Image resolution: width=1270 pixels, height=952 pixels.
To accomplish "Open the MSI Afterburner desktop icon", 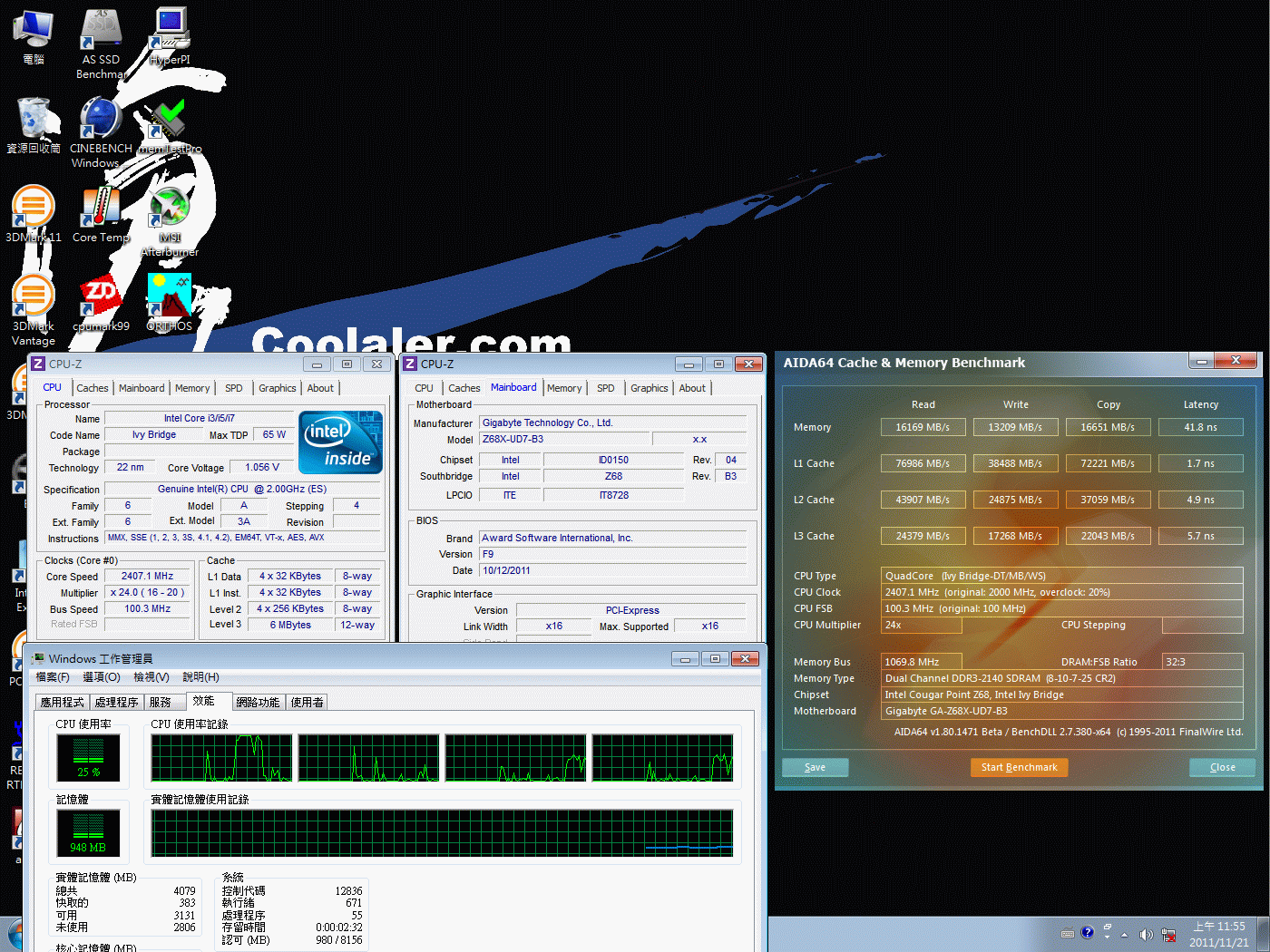I will point(170,210).
